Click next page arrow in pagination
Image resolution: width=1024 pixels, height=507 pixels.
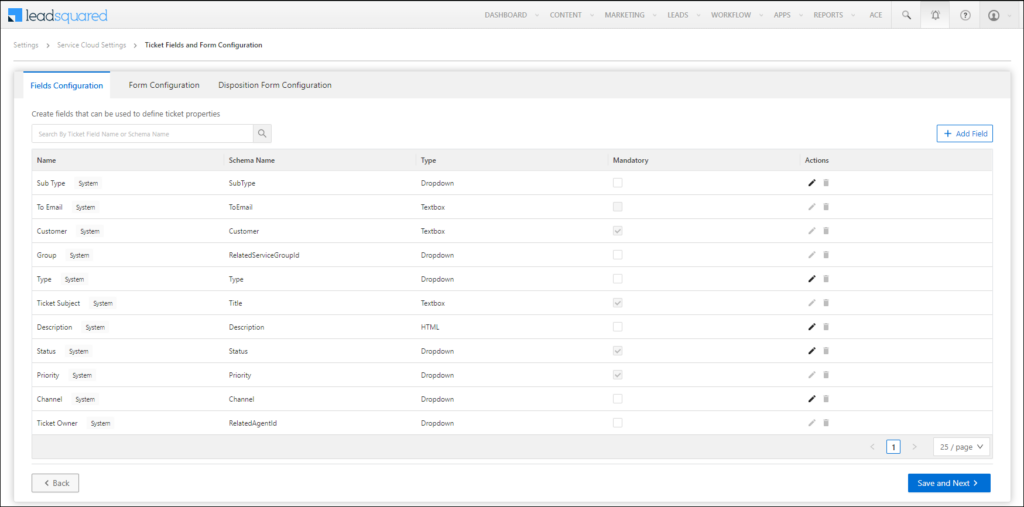(x=914, y=447)
